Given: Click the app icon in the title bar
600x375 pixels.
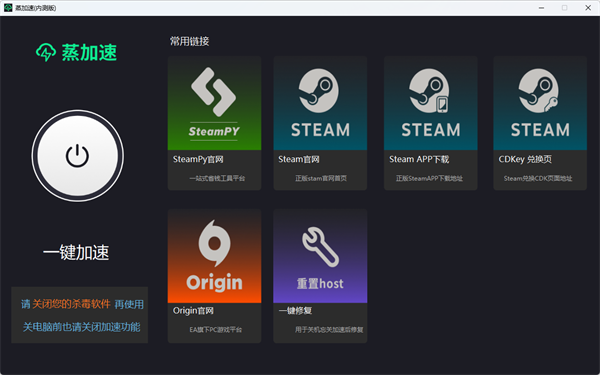Looking at the screenshot, I should click(8, 8).
